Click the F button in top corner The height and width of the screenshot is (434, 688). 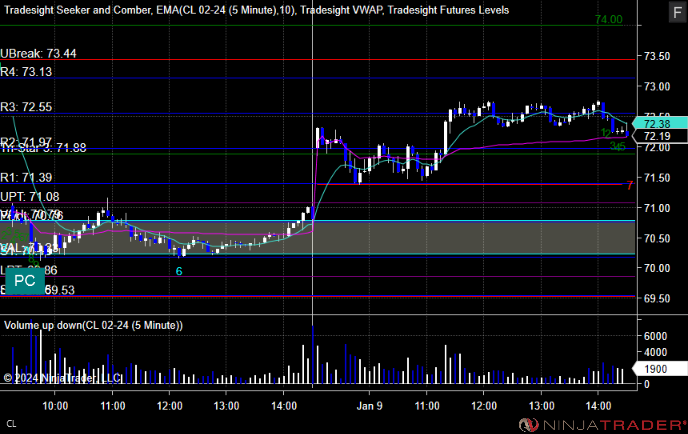pos(677,12)
